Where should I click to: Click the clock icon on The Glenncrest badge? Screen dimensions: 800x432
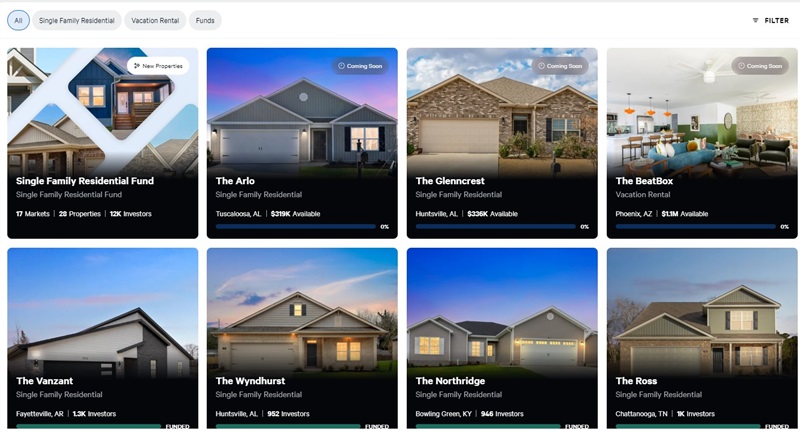(x=541, y=66)
